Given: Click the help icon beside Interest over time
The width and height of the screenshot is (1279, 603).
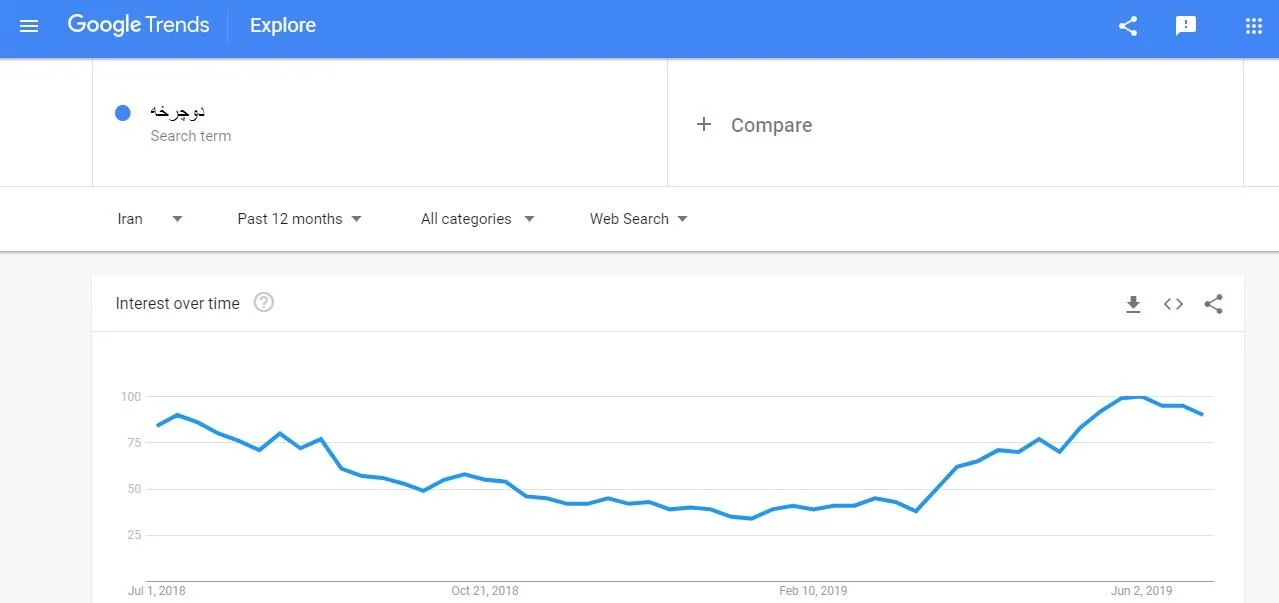Looking at the screenshot, I should coord(264,302).
